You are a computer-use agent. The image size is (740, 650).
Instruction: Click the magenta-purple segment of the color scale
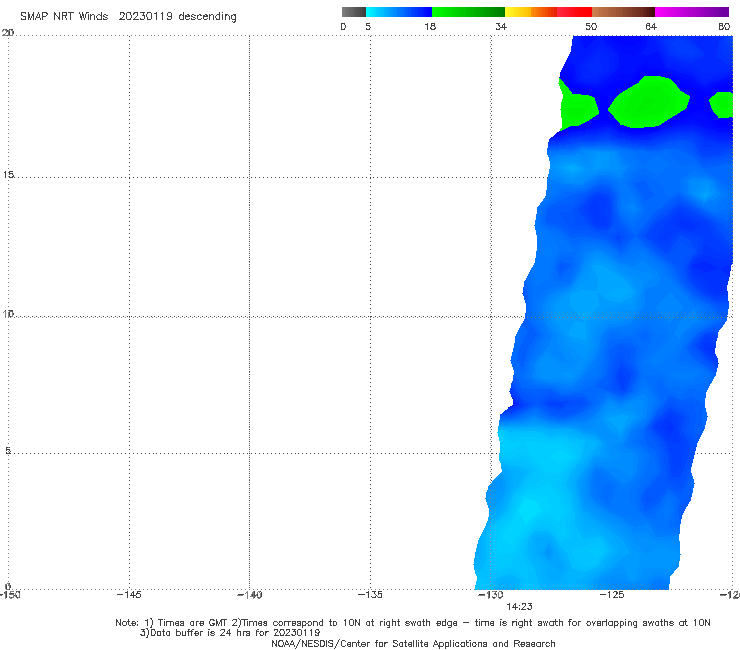(692, 12)
